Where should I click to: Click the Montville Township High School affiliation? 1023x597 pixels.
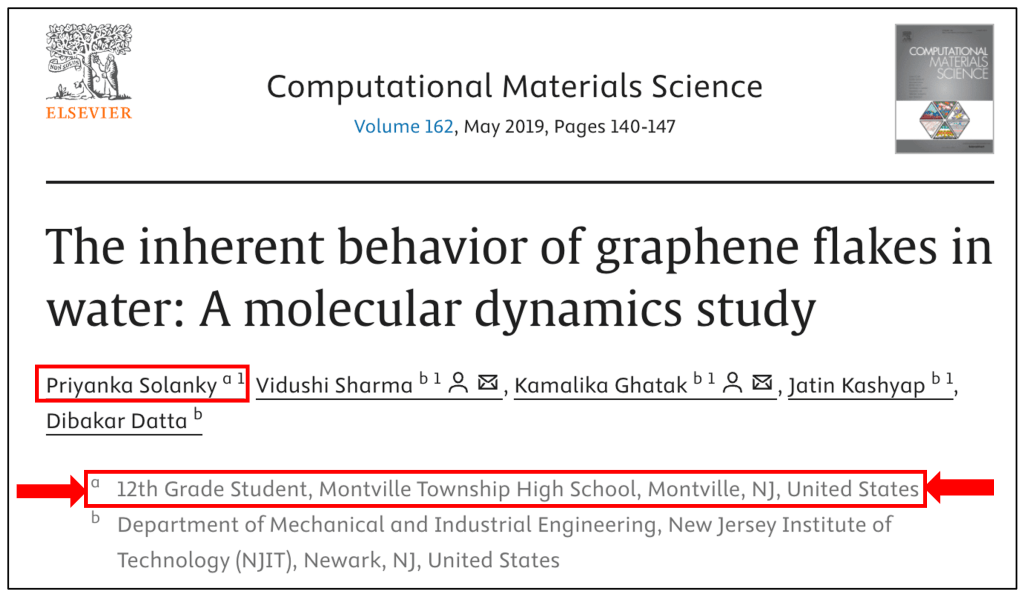tap(517, 489)
